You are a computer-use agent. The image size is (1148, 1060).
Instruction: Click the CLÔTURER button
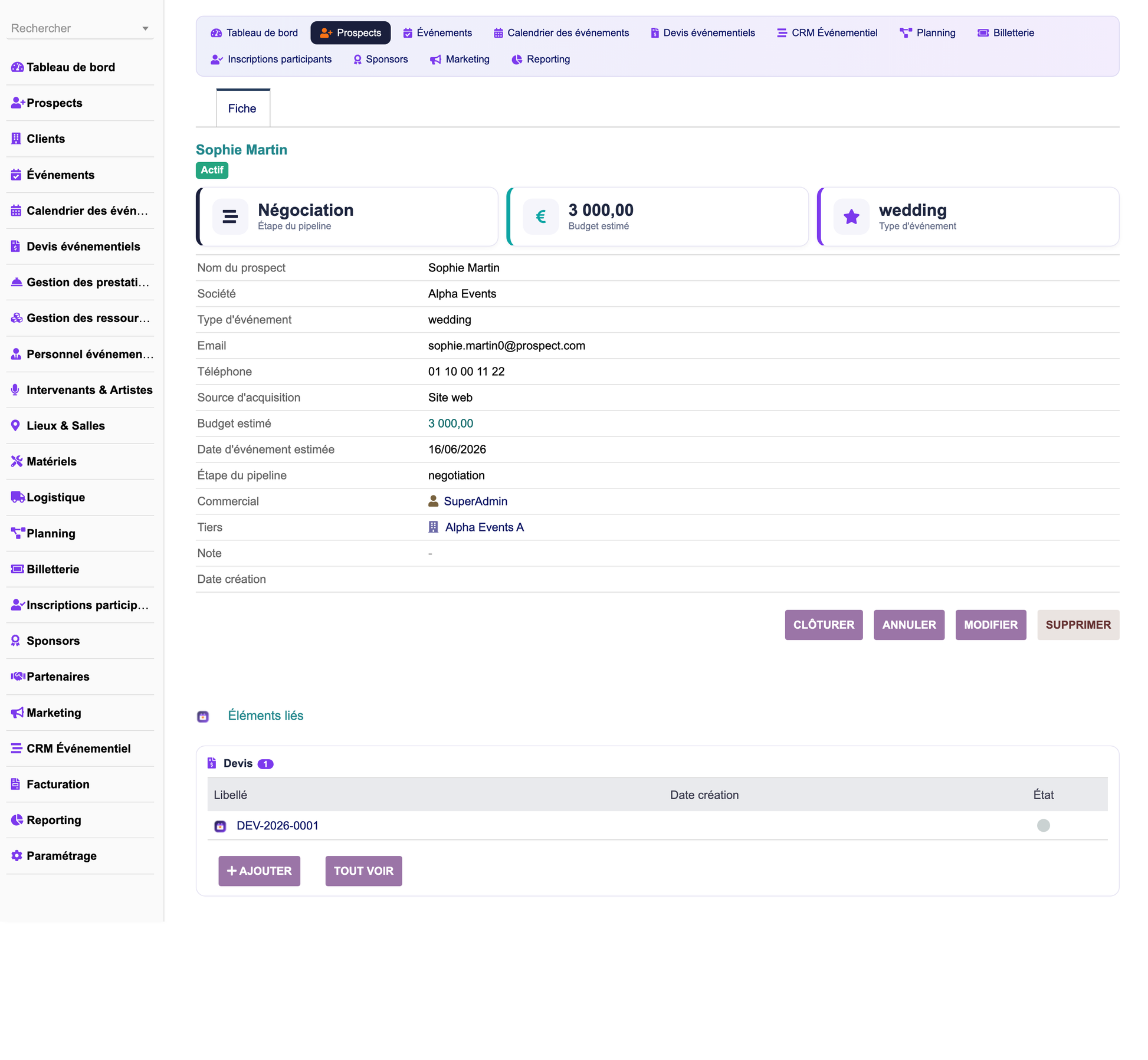coord(824,625)
